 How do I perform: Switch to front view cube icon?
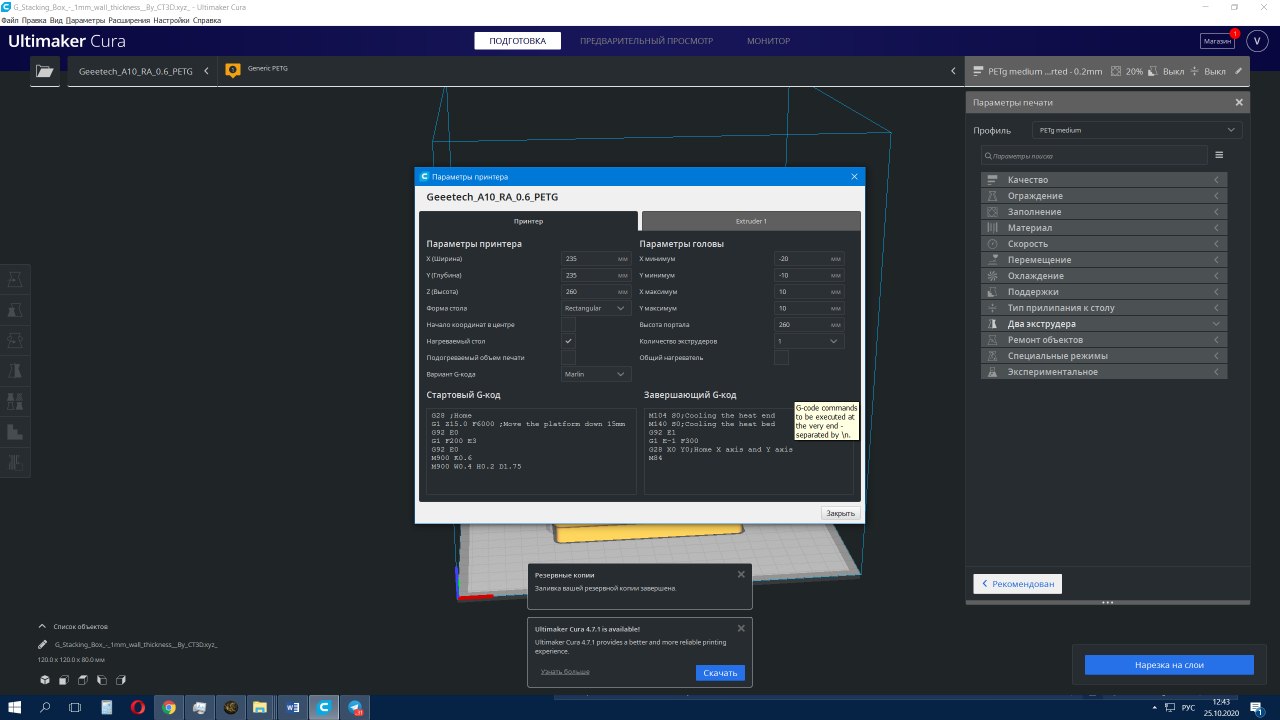coord(63,680)
